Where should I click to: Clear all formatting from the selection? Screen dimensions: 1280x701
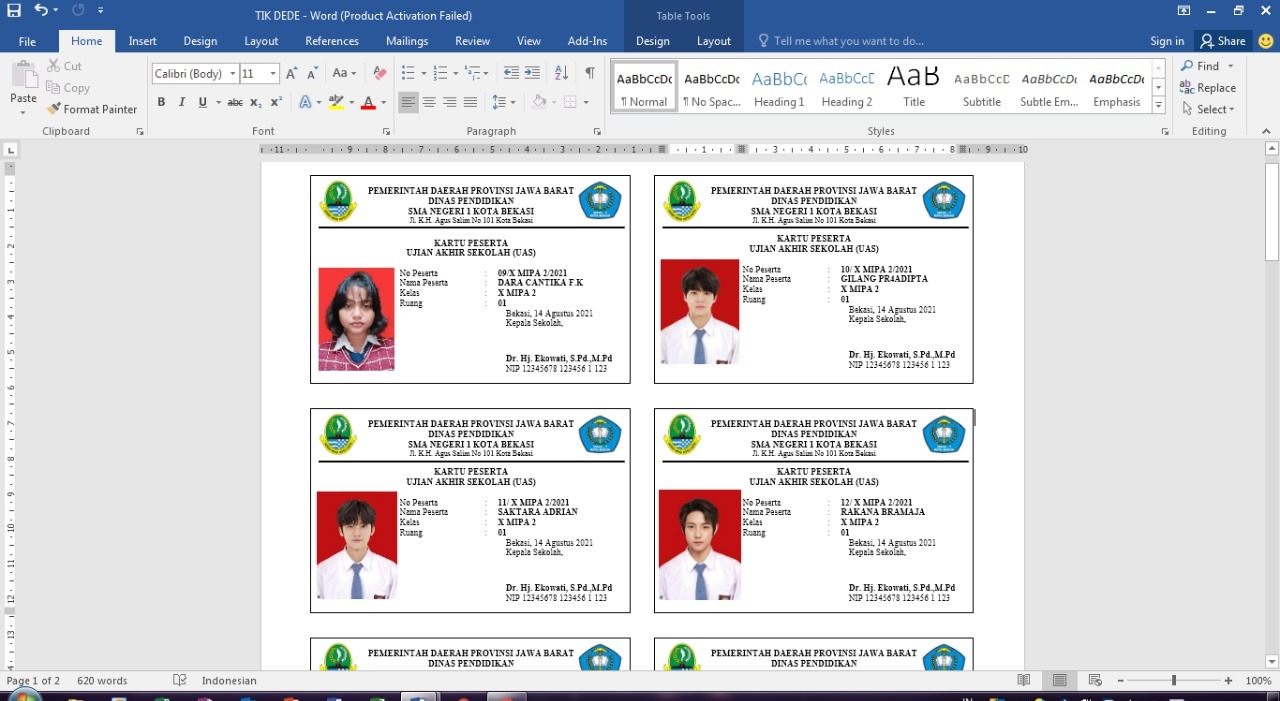[x=379, y=73]
